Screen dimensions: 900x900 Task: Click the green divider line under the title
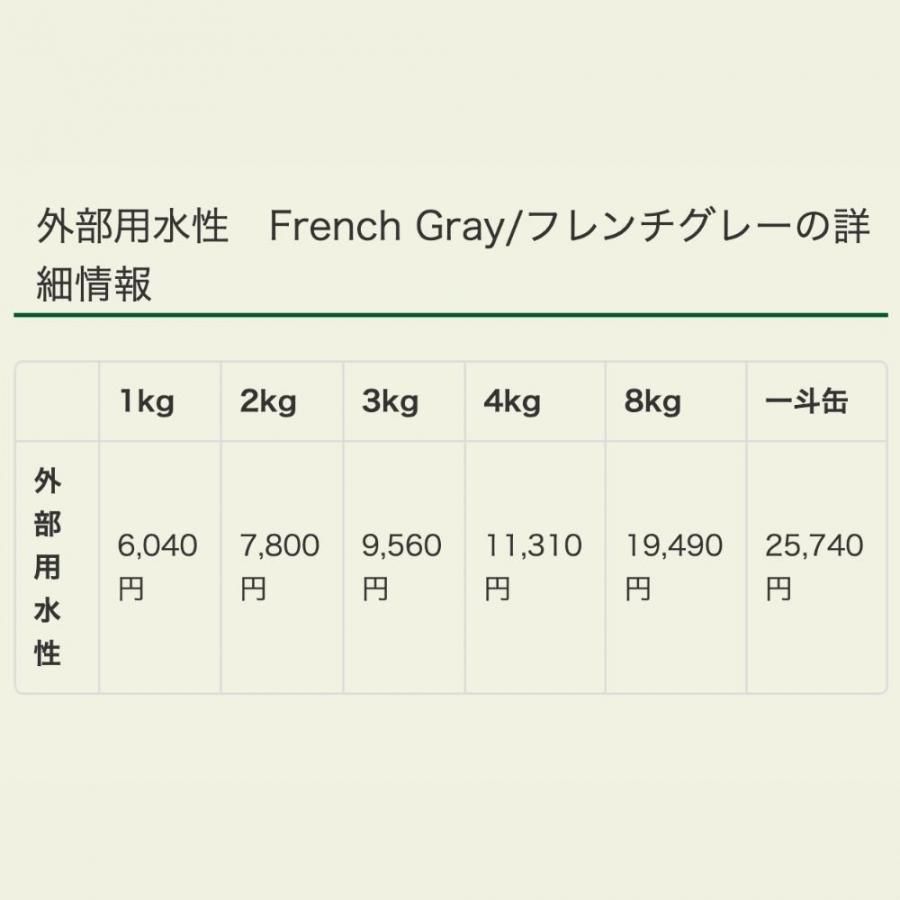(x=450, y=315)
